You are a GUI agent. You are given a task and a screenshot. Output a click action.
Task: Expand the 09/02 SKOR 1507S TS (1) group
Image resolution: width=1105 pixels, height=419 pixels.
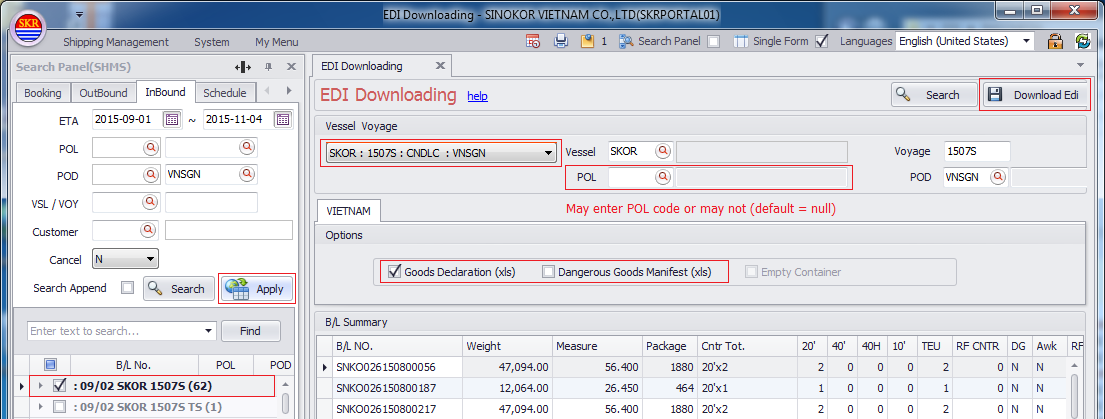pos(40,406)
